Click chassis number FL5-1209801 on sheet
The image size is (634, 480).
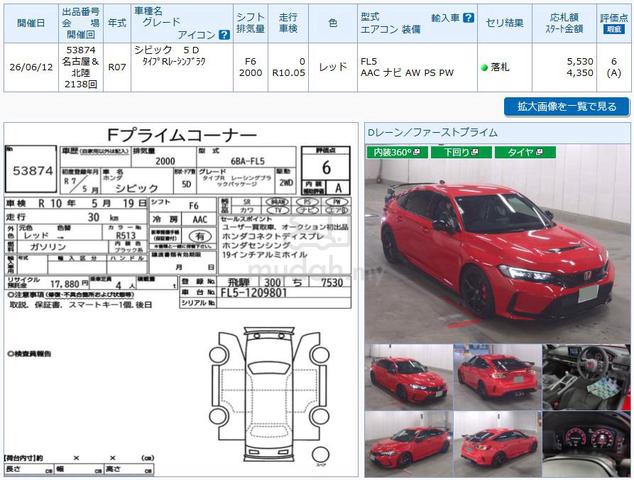(x=254, y=293)
